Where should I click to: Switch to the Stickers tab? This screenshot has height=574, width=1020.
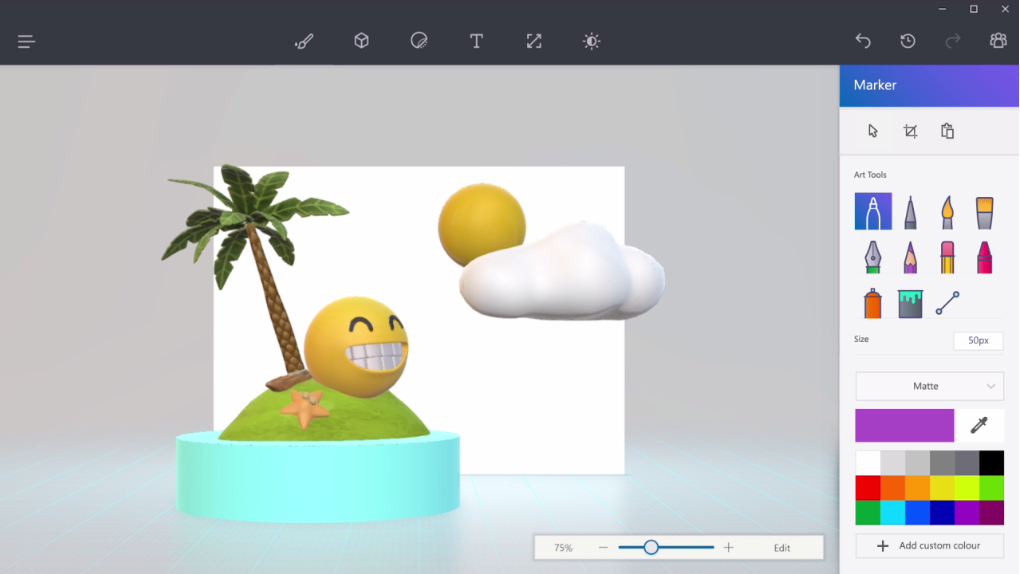[x=419, y=41]
